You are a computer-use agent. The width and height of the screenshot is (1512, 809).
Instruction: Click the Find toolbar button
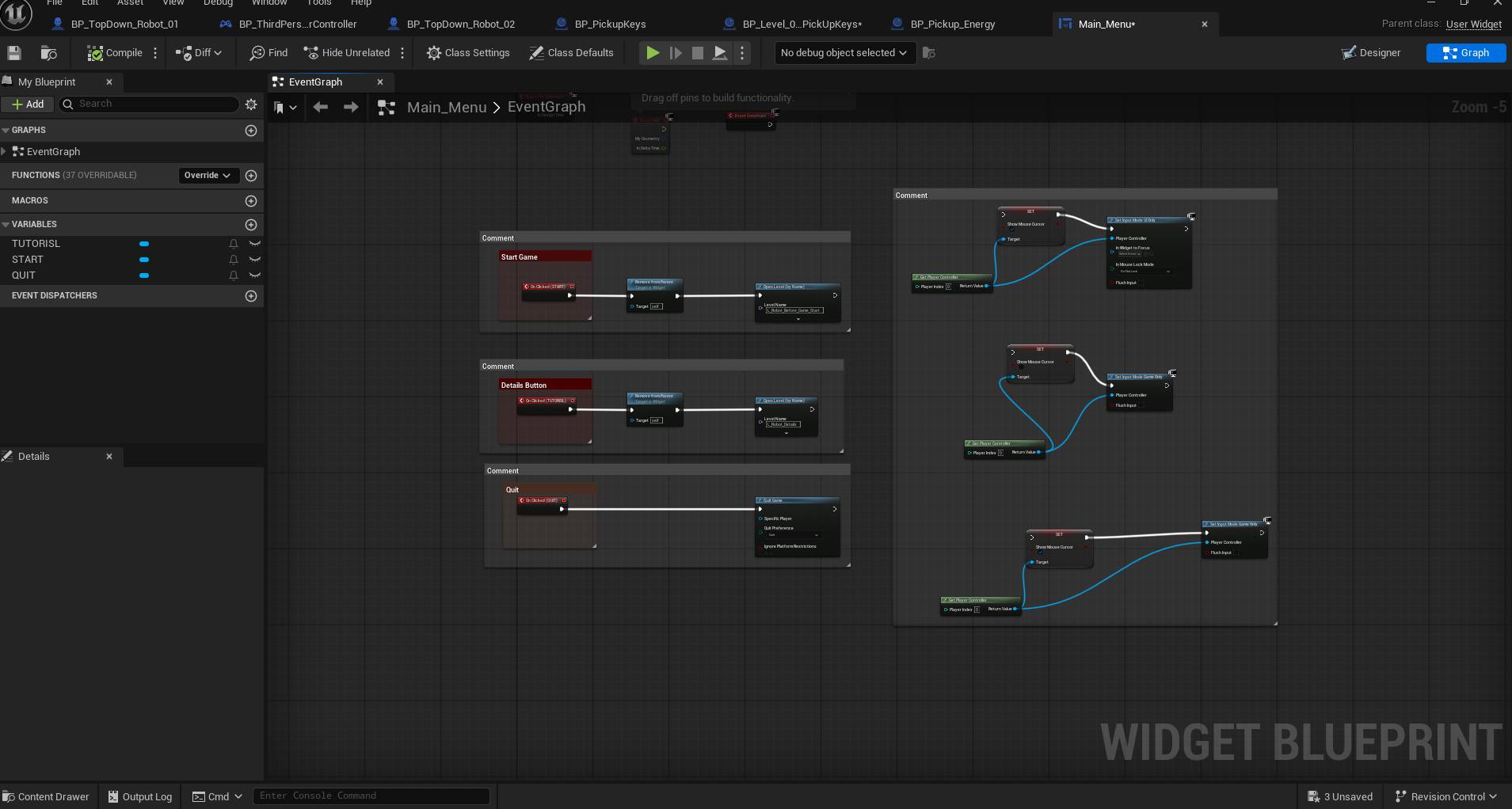269,53
